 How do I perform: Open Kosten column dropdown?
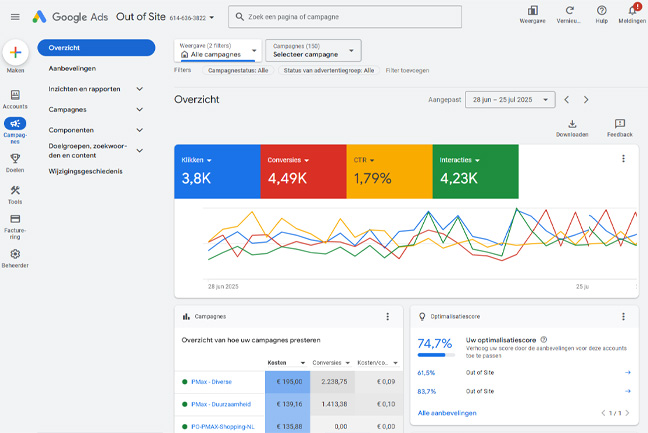click(x=303, y=363)
